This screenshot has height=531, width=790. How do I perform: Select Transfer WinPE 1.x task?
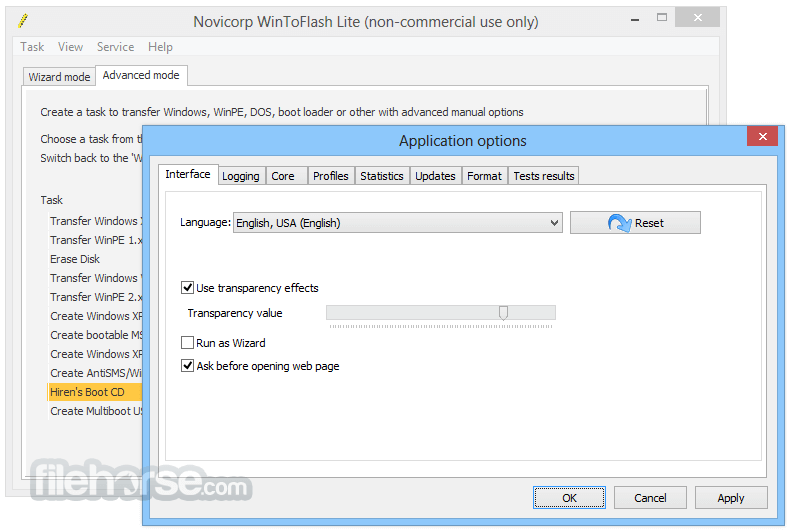point(96,240)
